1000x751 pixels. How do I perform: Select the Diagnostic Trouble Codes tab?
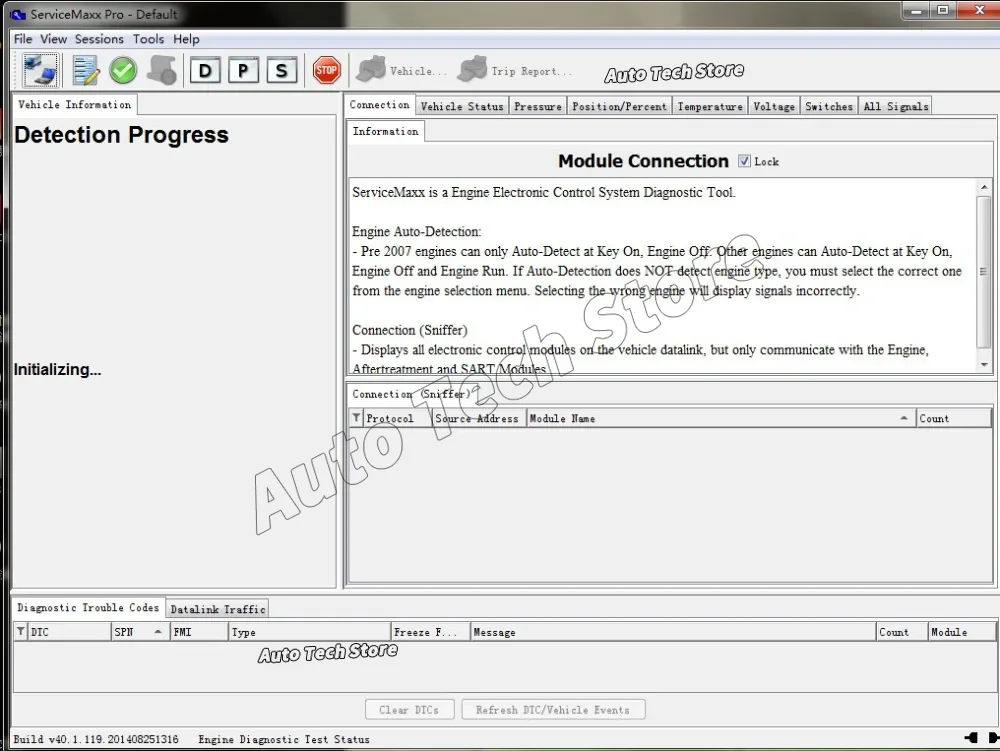coord(88,608)
